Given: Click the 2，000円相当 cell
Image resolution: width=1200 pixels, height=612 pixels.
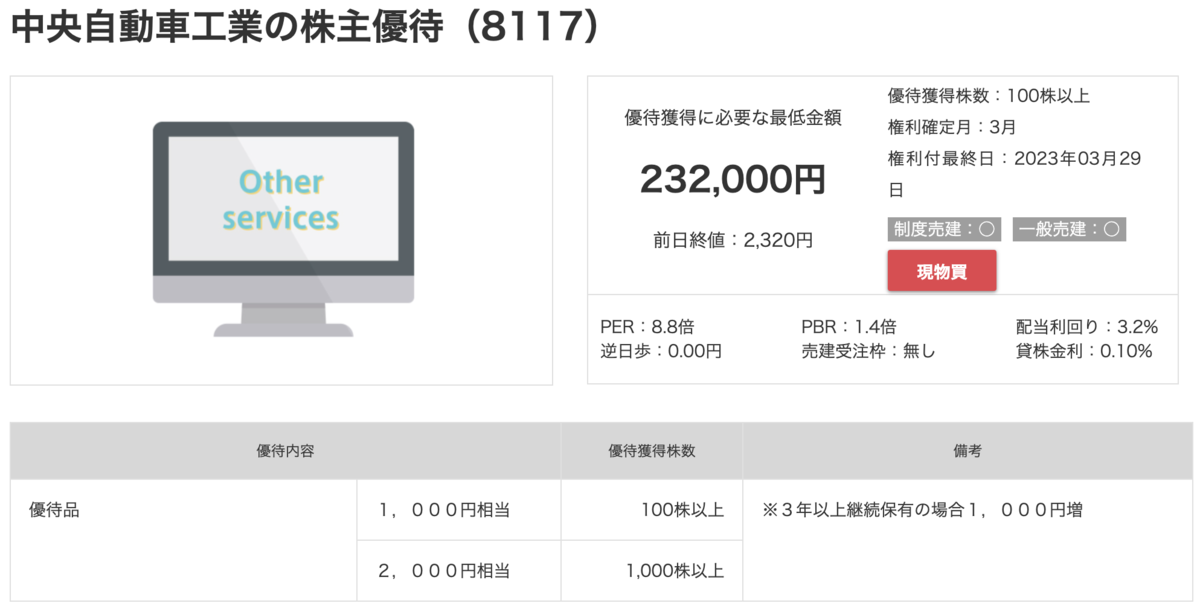Looking at the screenshot, I should click(x=459, y=571).
